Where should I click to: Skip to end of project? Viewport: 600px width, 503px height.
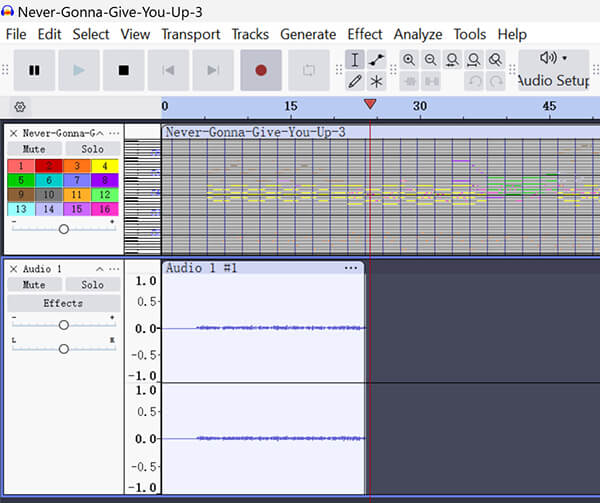click(213, 70)
